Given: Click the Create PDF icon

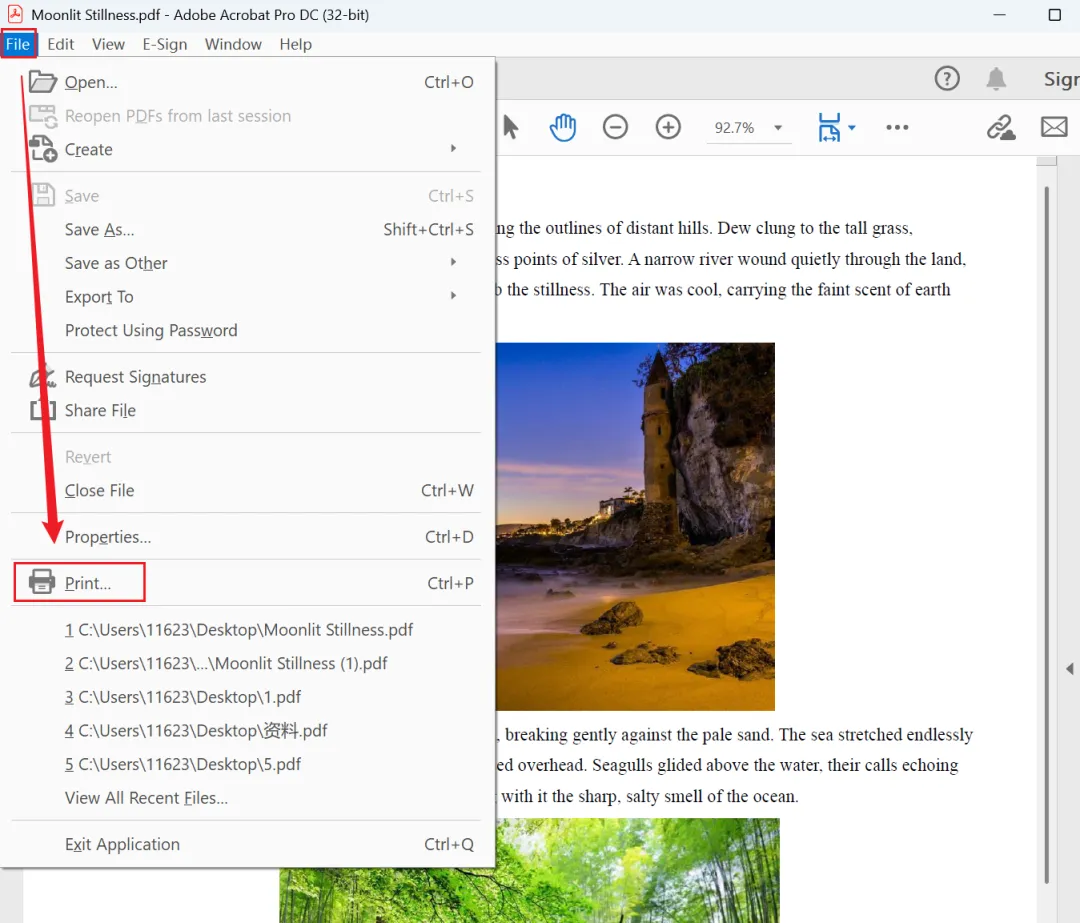Looking at the screenshot, I should (x=43, y=149).
